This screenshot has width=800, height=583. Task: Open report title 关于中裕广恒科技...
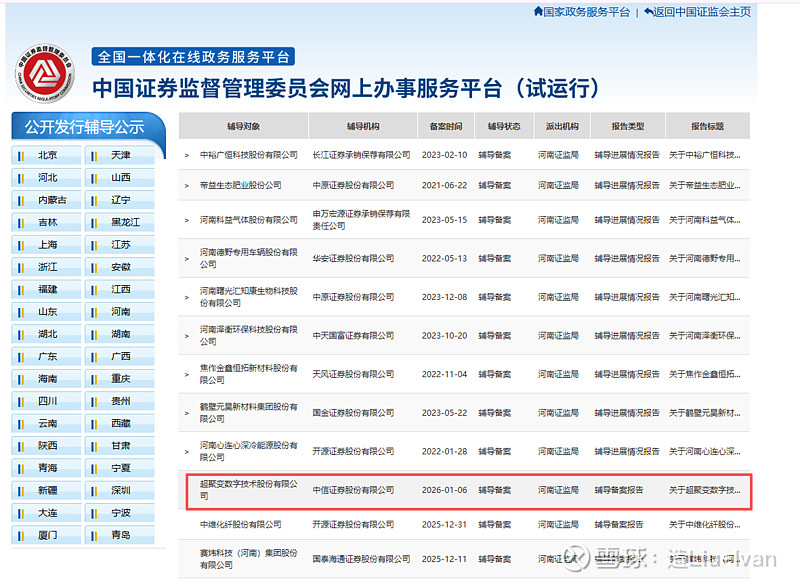point(705,155)
